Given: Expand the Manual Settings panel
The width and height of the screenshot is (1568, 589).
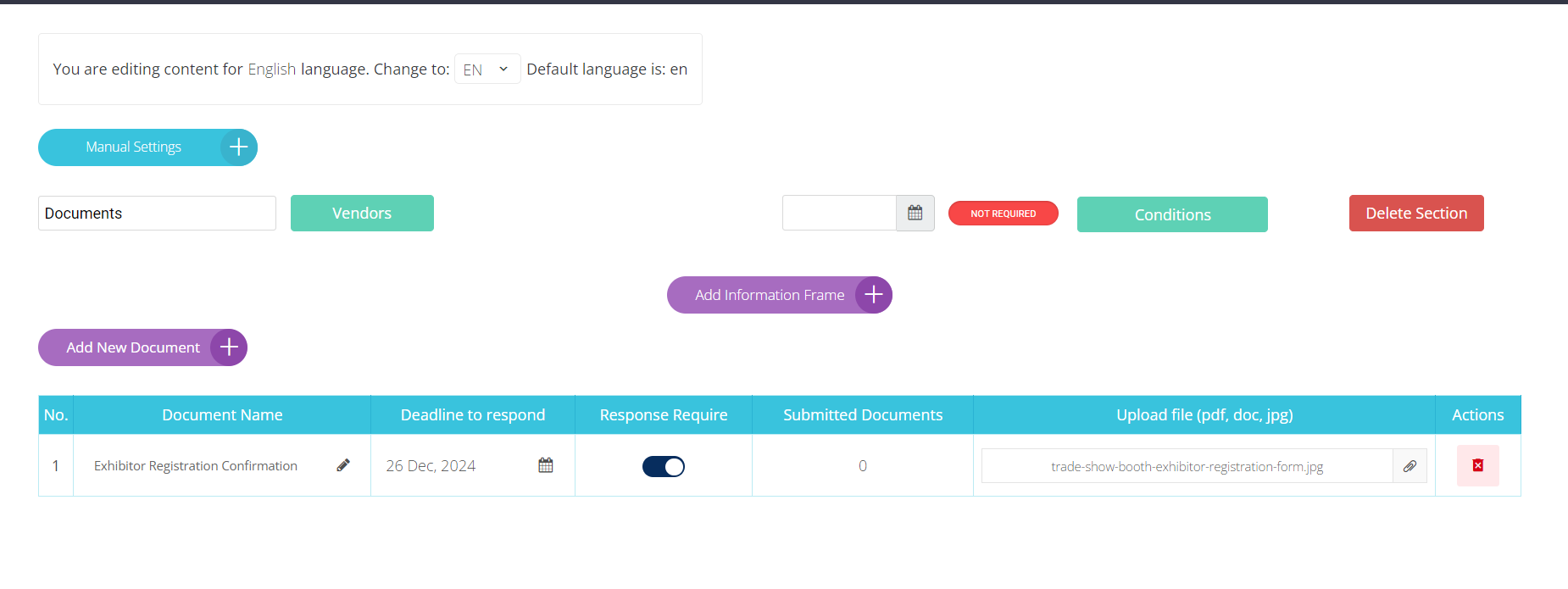Looking at the screenshot, I should coord(133,147).
